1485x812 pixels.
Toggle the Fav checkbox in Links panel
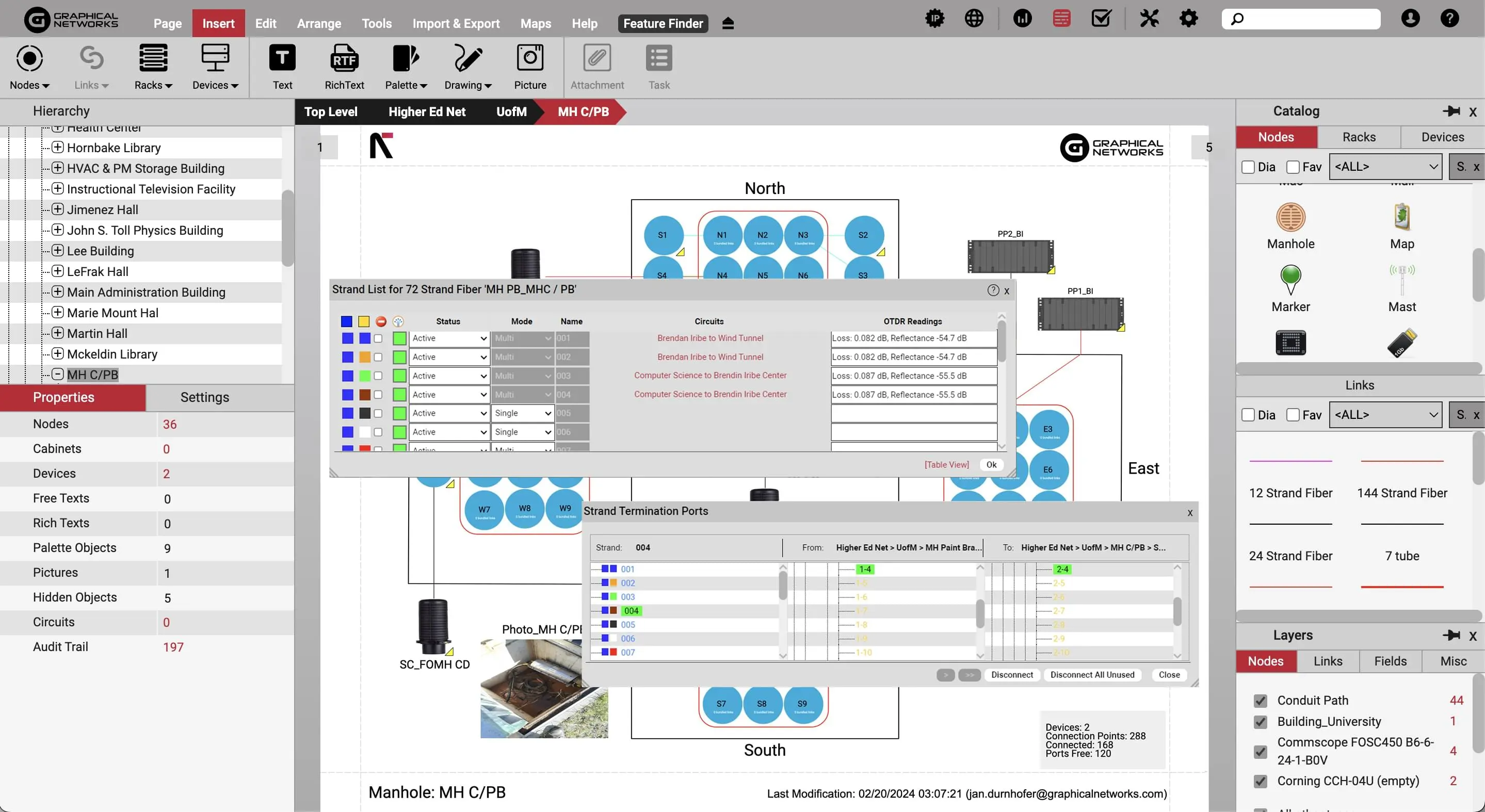(x=1293, y=415)
